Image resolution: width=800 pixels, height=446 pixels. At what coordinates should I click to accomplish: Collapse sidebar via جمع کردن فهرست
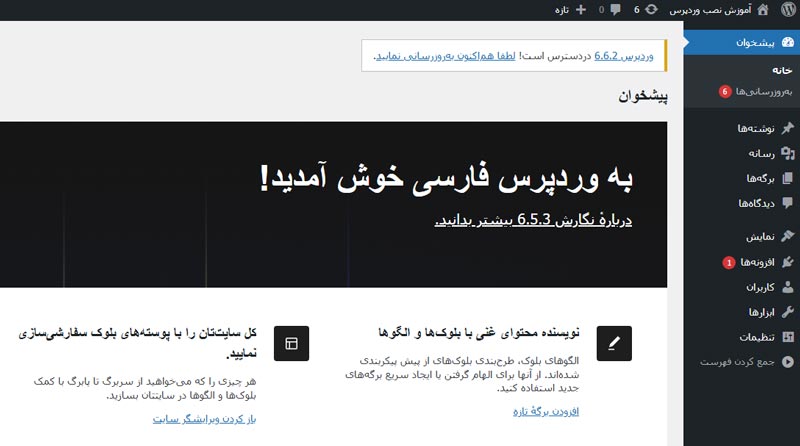737,362
